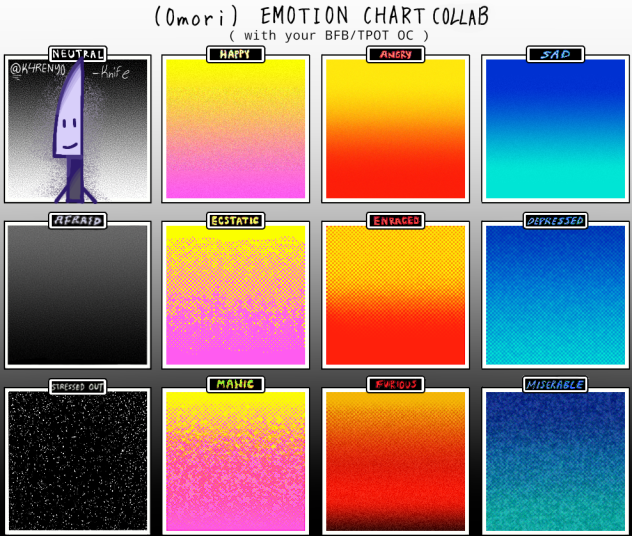This screenshot has width=632, height=536.
Task: Select the yellow-to-pink Happy panel
Action: (235, 128)
